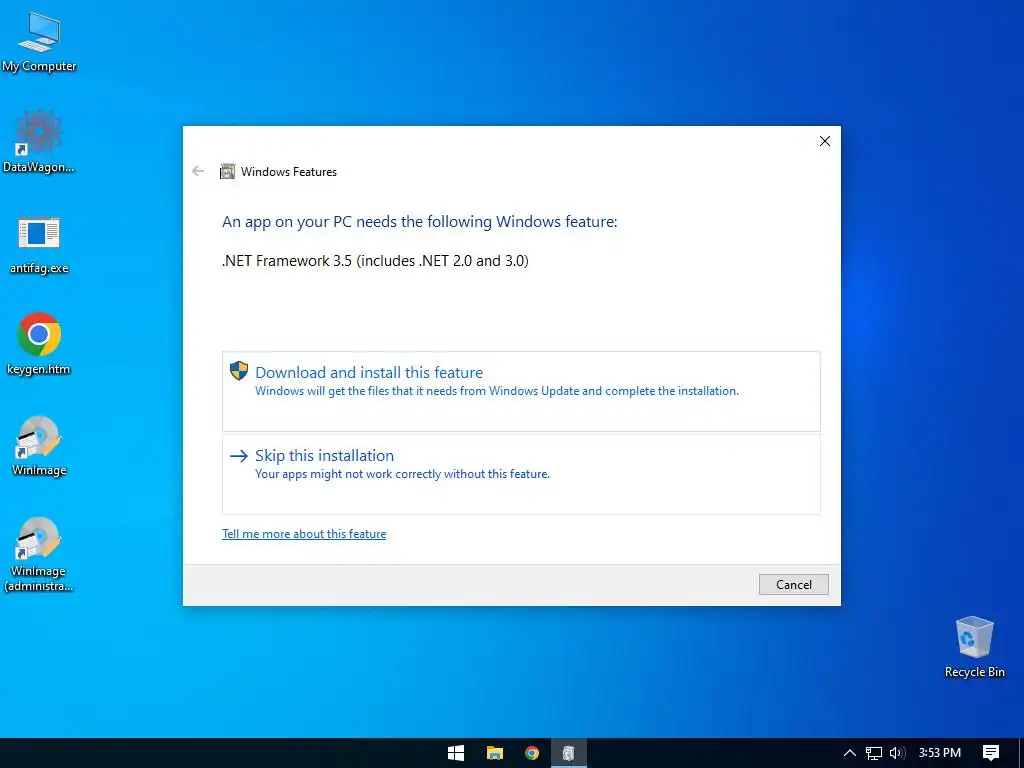This screenshot has height=768, width=1024.
Task: Choose Skip this installation
Action: coord(521,474)
